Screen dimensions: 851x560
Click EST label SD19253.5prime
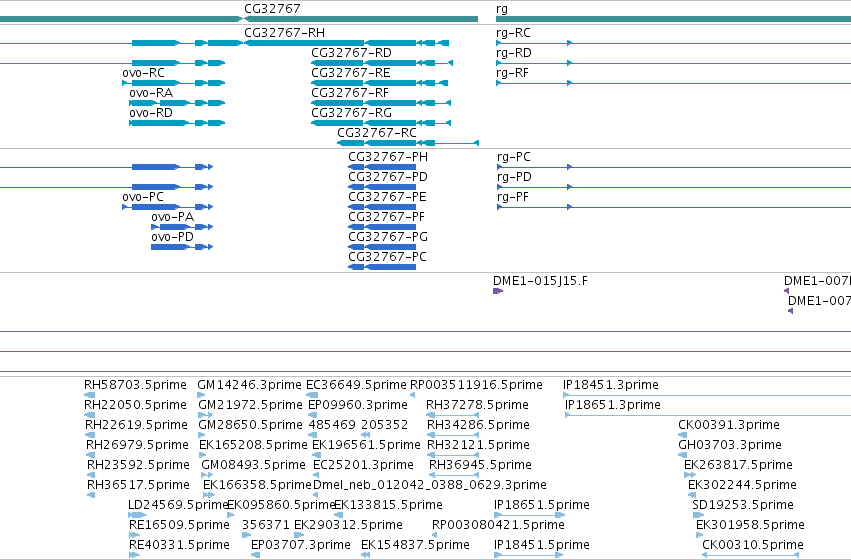coord(743,505)
